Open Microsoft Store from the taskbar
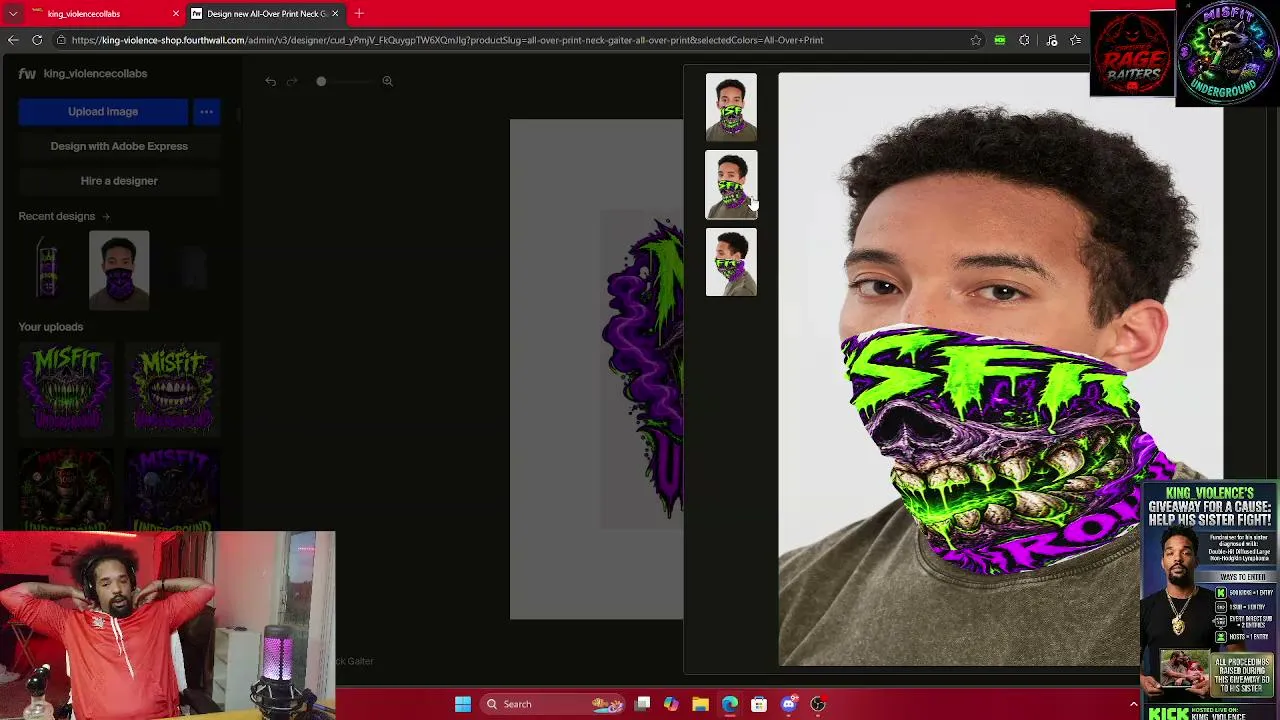 [x=759, y=704]
